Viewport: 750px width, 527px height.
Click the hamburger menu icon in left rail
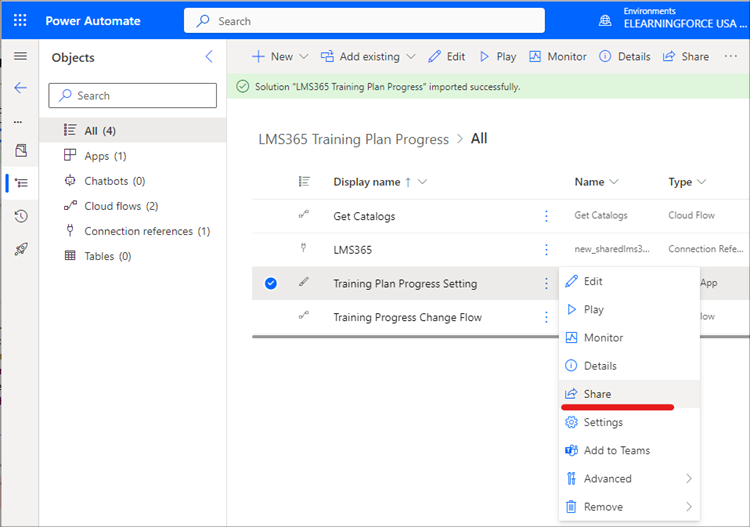20,56
